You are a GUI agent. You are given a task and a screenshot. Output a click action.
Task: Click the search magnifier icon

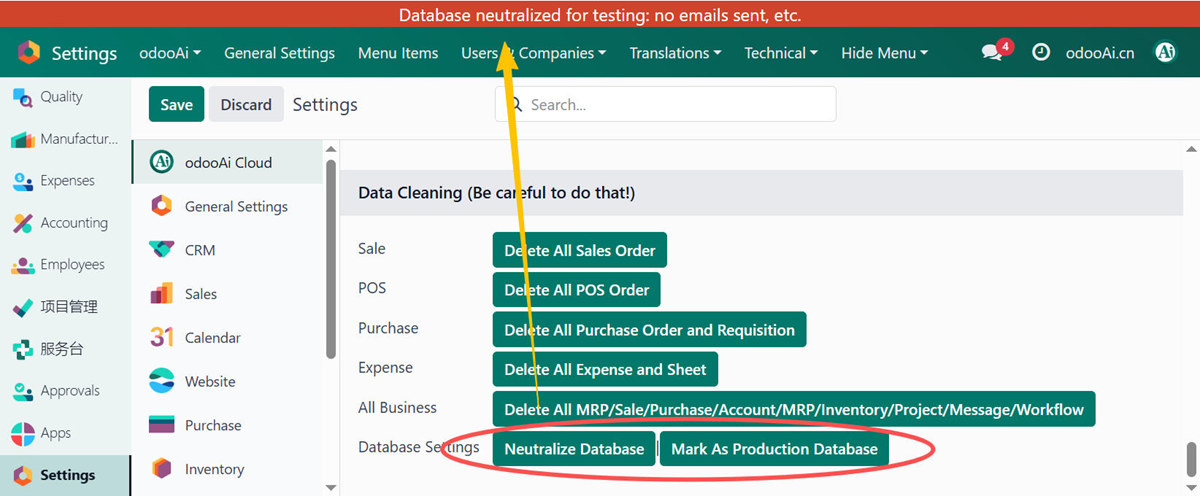(x=516, y=104)
